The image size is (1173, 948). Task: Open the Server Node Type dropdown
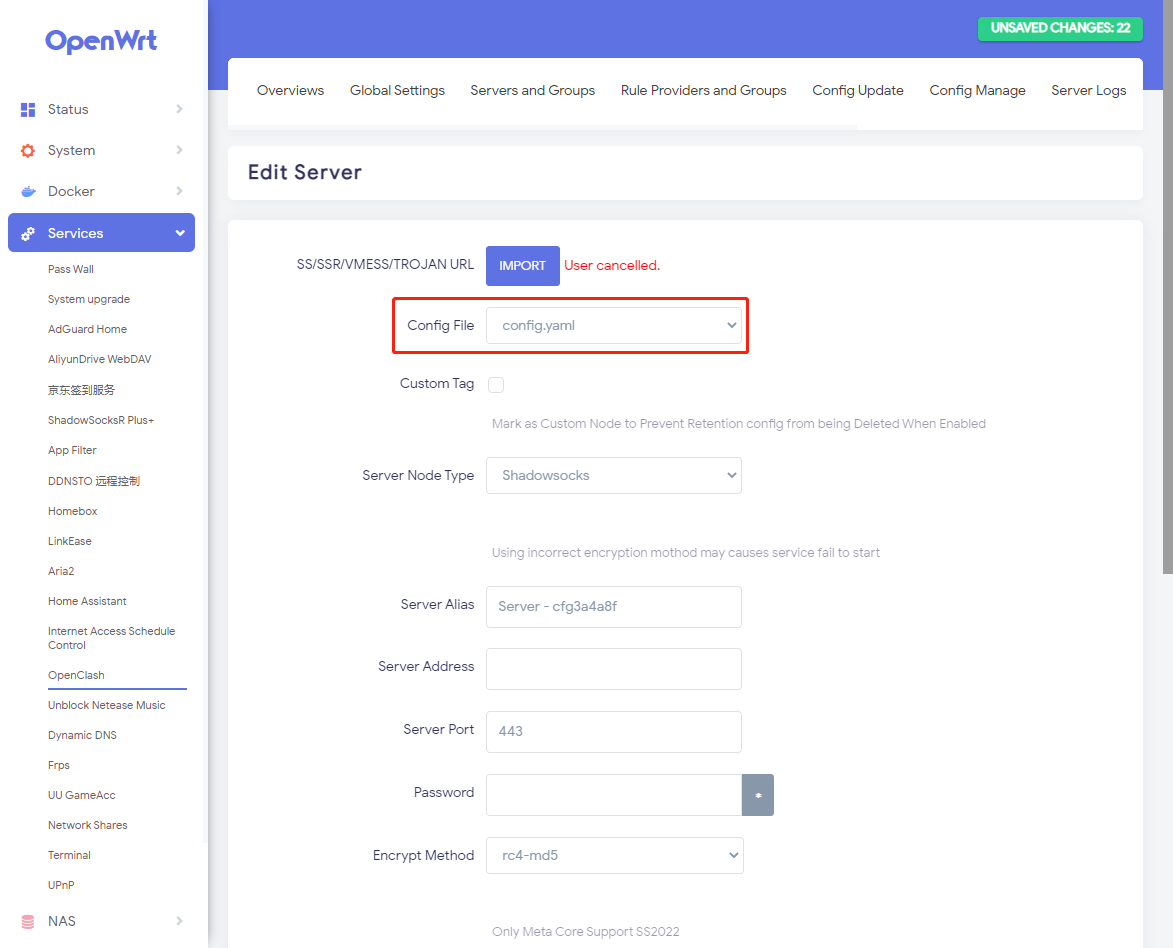613,475
